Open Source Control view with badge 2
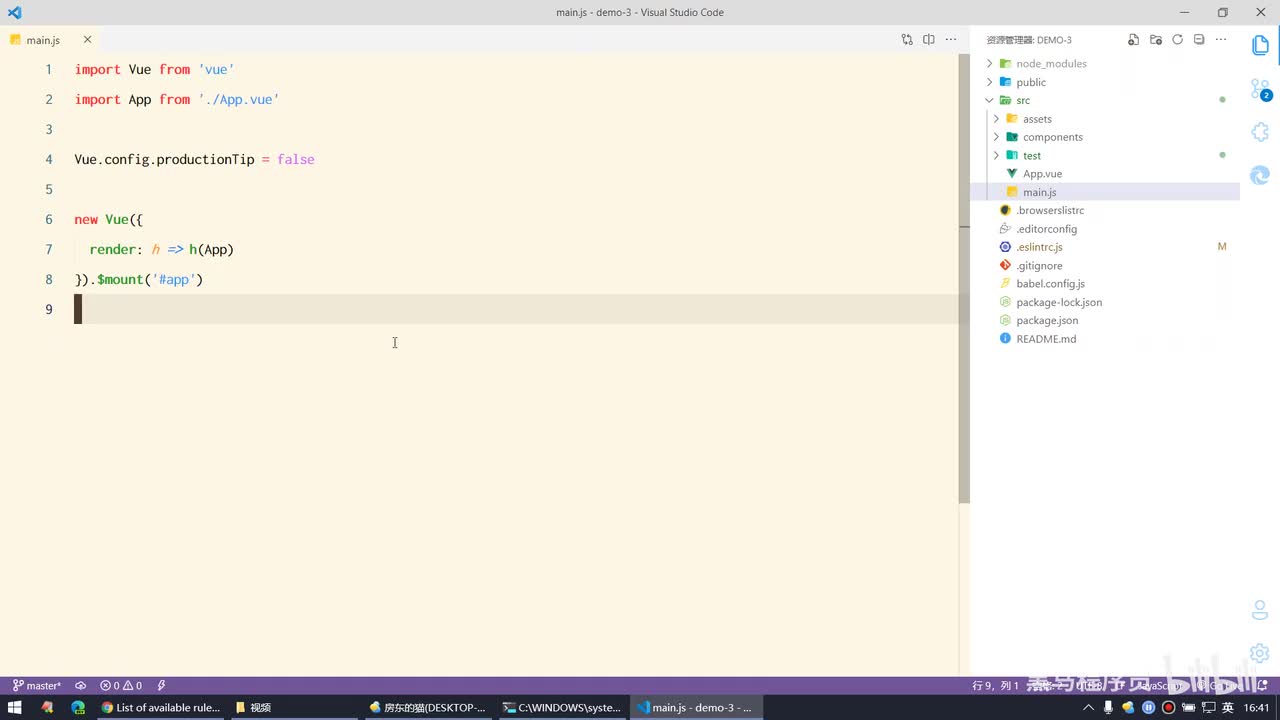Screen dimensions: 1280x720 tap(1260, 90)
